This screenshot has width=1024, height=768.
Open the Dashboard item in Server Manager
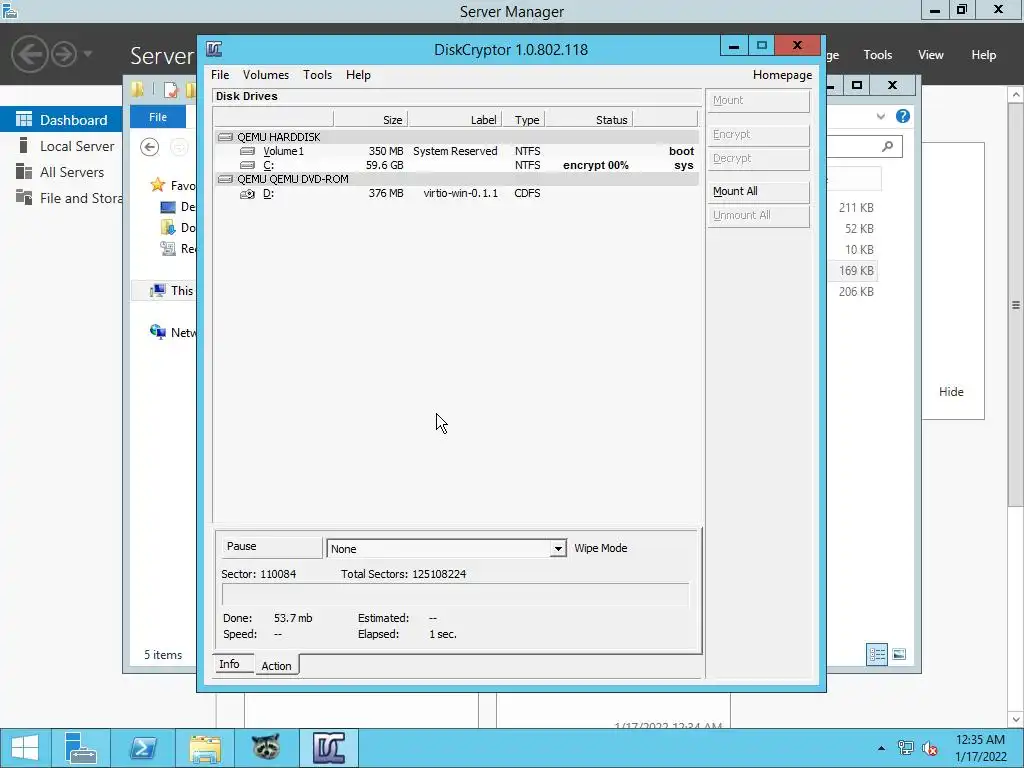pos(61,120)
